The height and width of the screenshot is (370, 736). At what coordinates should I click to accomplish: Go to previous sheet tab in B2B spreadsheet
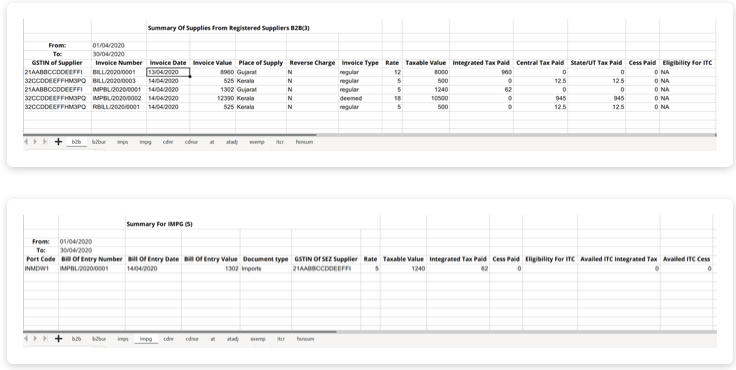[x=26, y=141]
